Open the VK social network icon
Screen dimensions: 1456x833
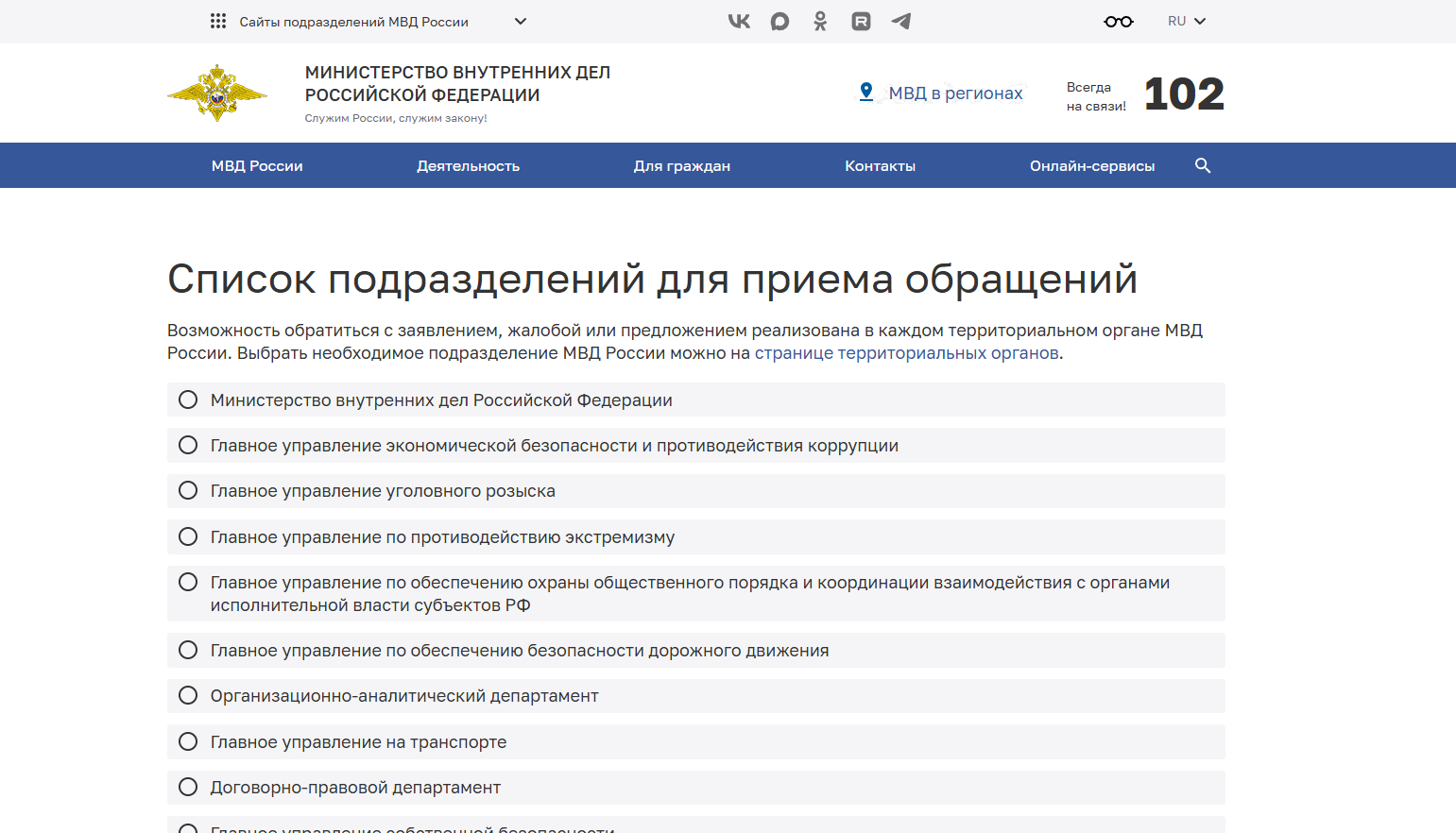[739, 21]
